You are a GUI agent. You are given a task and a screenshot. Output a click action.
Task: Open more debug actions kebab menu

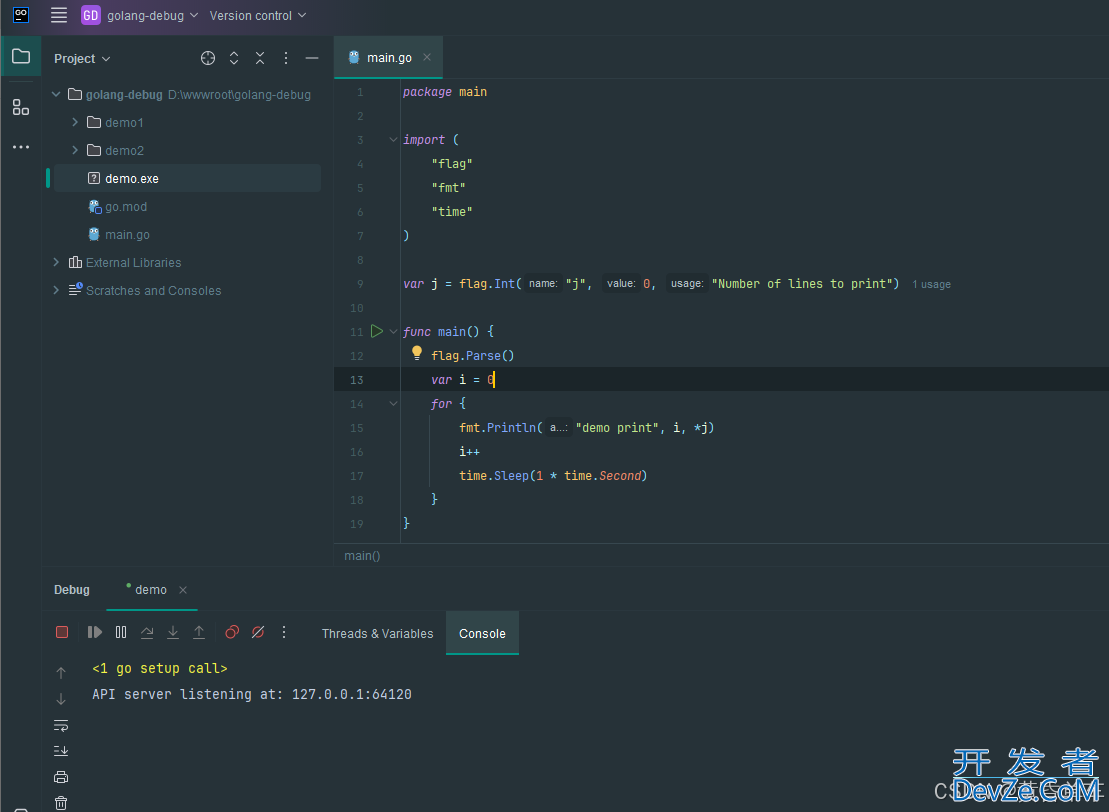point(284,632)
